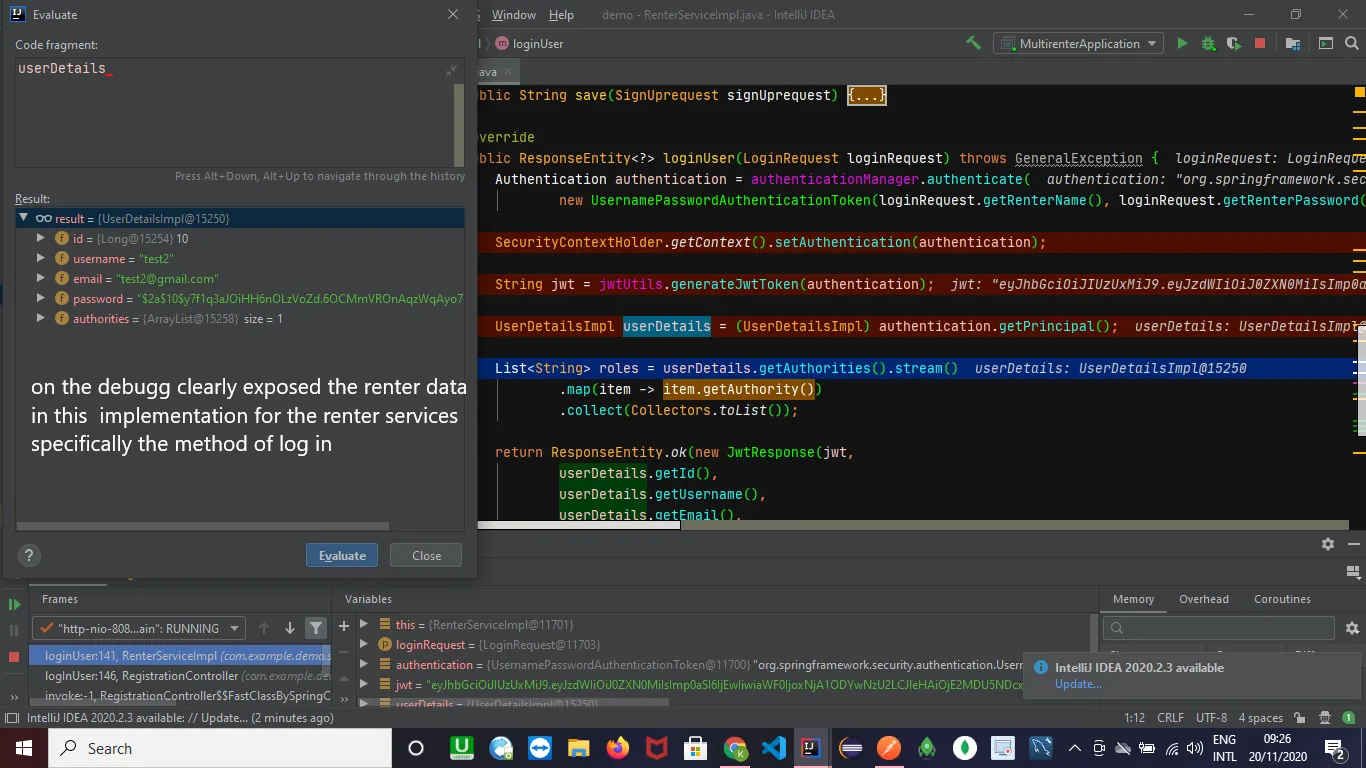
Task: Click IntelliJ update message in status bar
Action: pyautogui.click(x=180, y=718)
